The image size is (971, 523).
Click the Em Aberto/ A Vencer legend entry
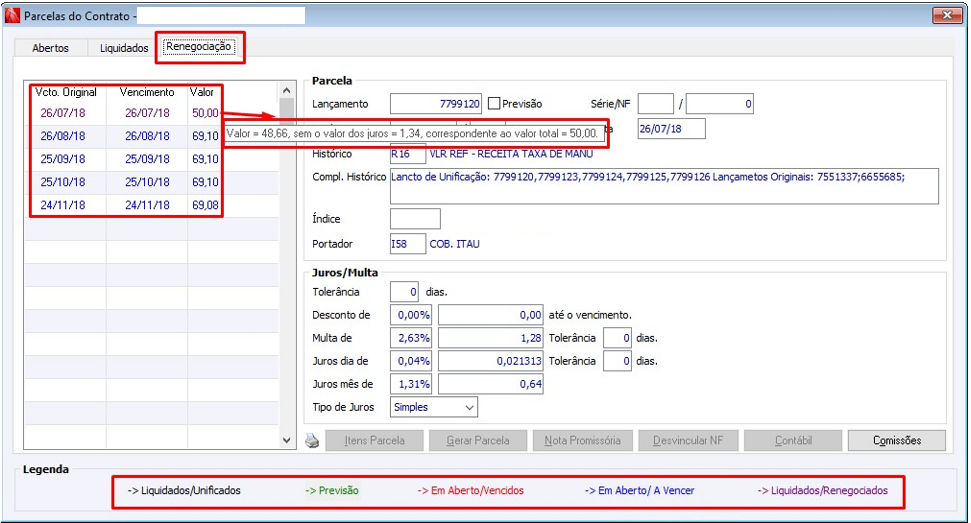pos(640,490)
